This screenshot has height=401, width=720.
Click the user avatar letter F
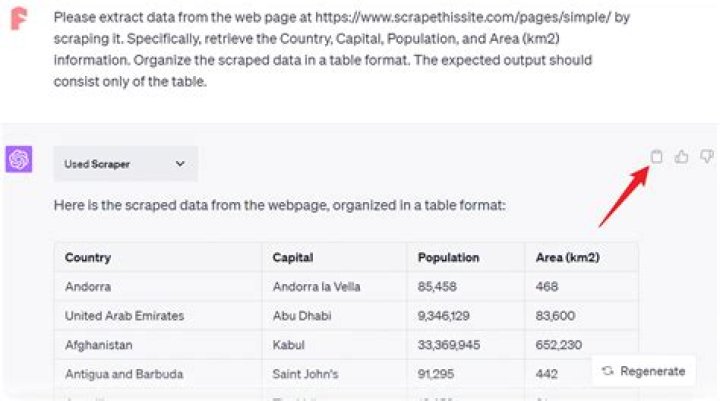tap(19, 20)
